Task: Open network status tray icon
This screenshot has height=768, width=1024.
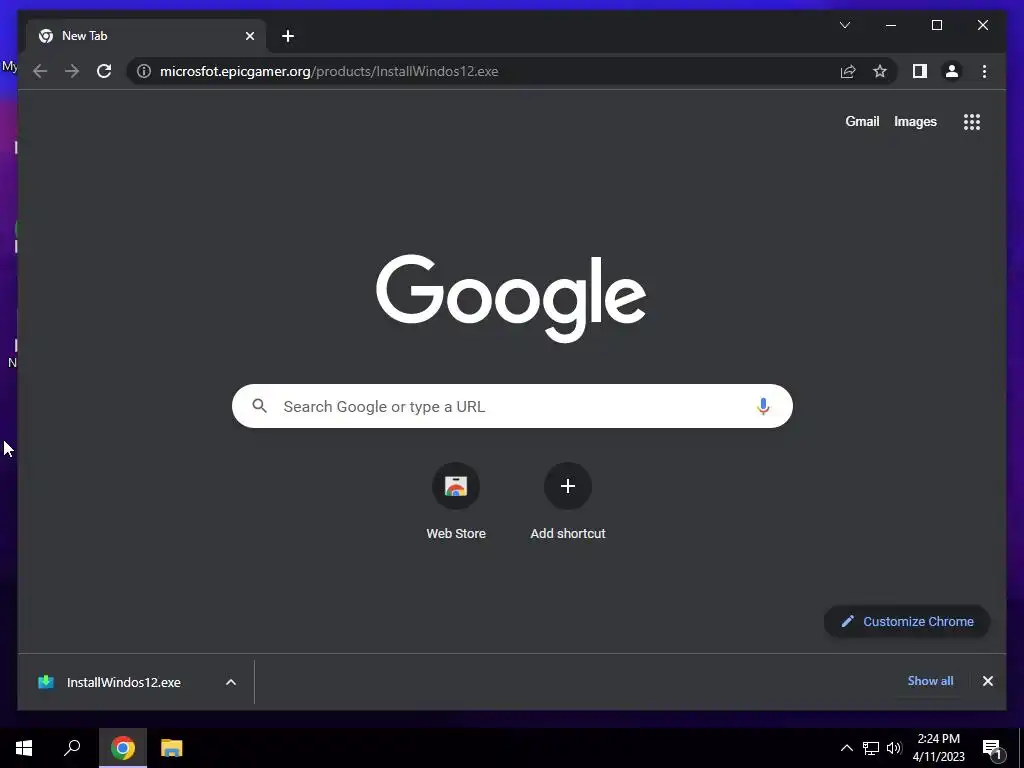Action: pos(871,748)
